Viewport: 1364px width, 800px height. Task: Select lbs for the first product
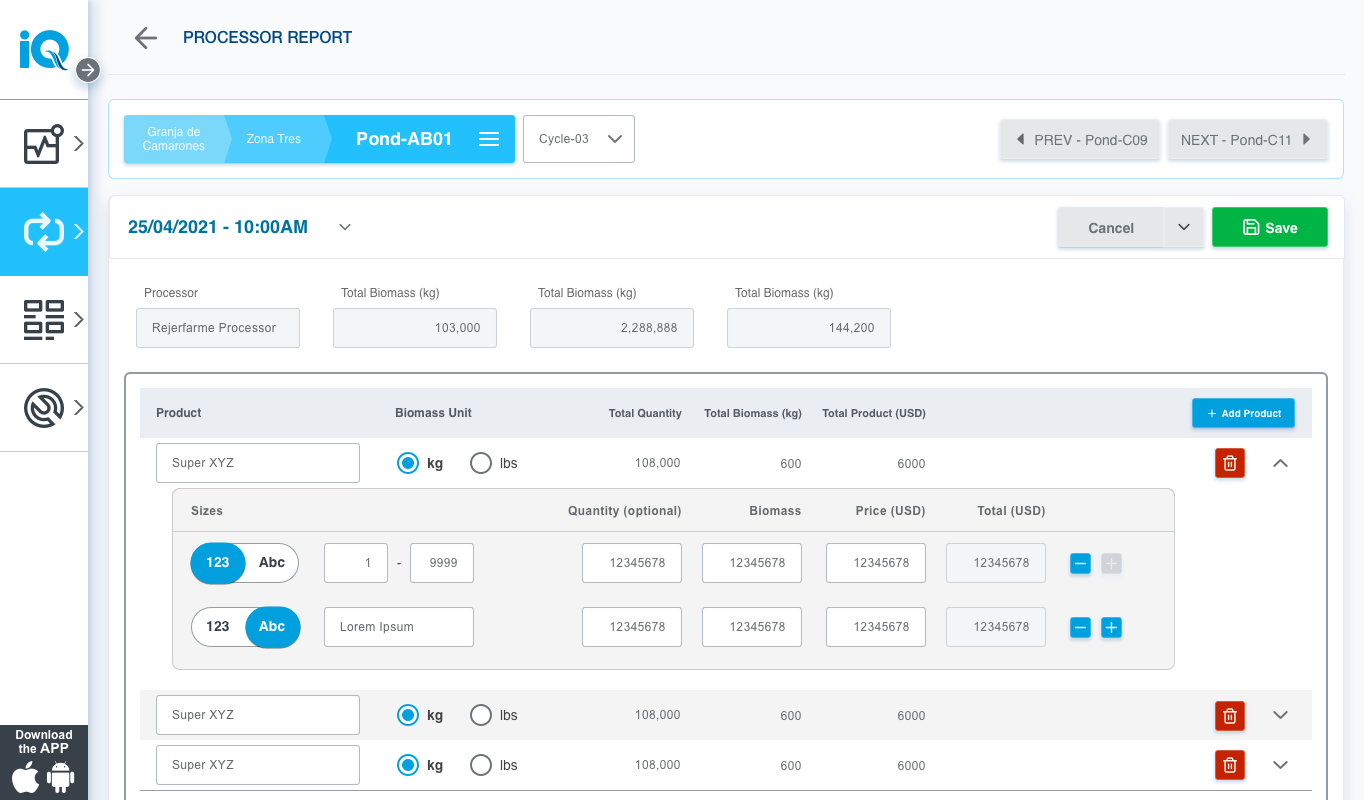[481, 464]
